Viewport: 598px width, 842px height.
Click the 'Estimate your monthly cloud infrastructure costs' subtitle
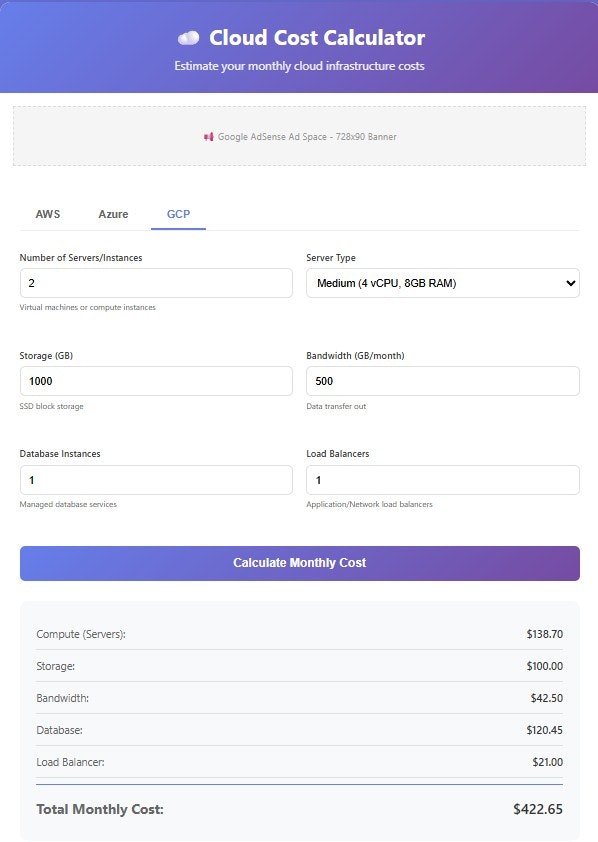[300, 66]
